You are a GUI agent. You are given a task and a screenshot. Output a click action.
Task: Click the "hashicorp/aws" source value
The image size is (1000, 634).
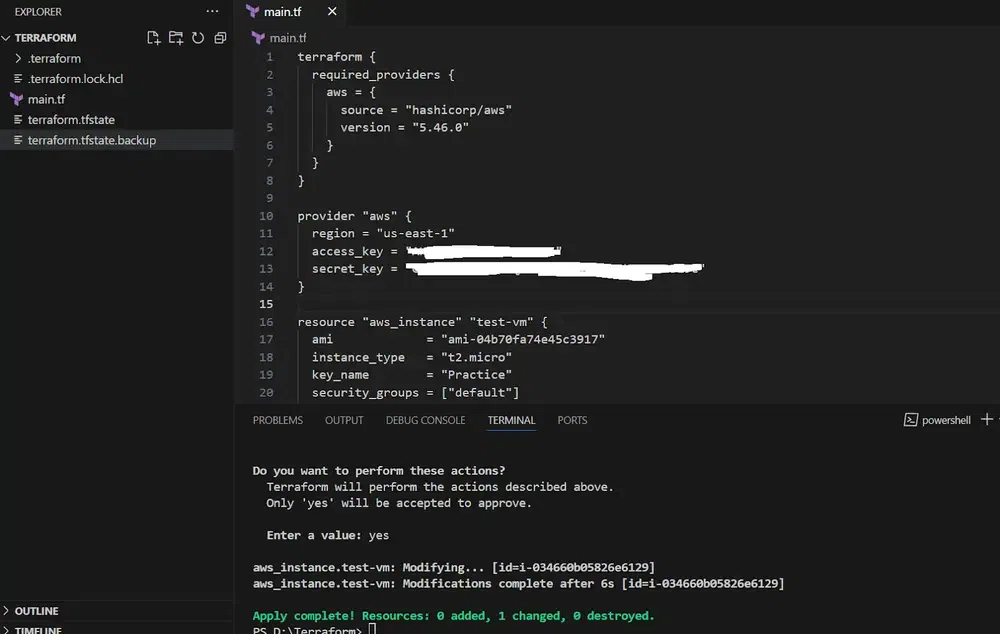pos(459,110)
